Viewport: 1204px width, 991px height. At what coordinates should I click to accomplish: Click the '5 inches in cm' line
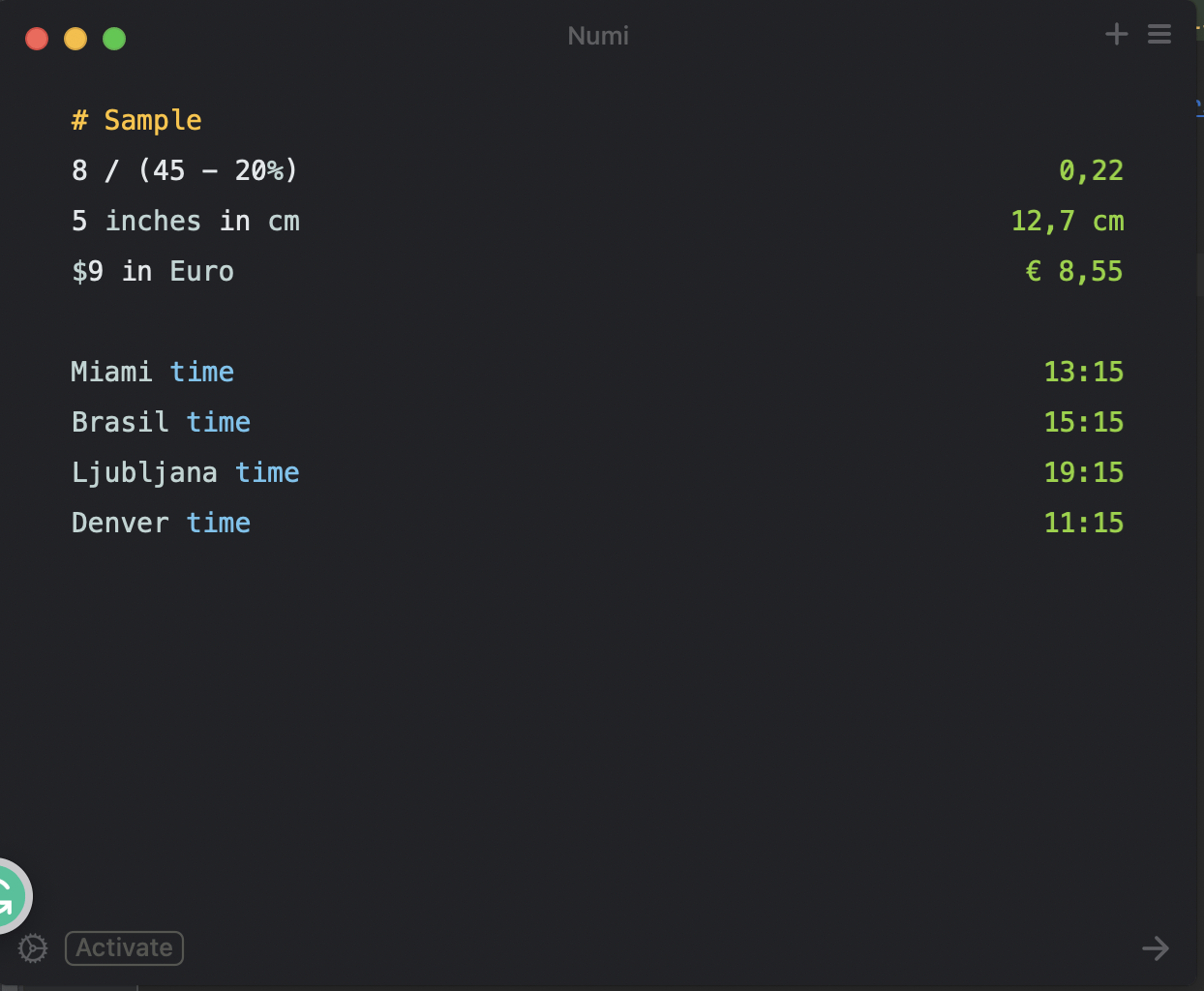(x=185, y=221)
